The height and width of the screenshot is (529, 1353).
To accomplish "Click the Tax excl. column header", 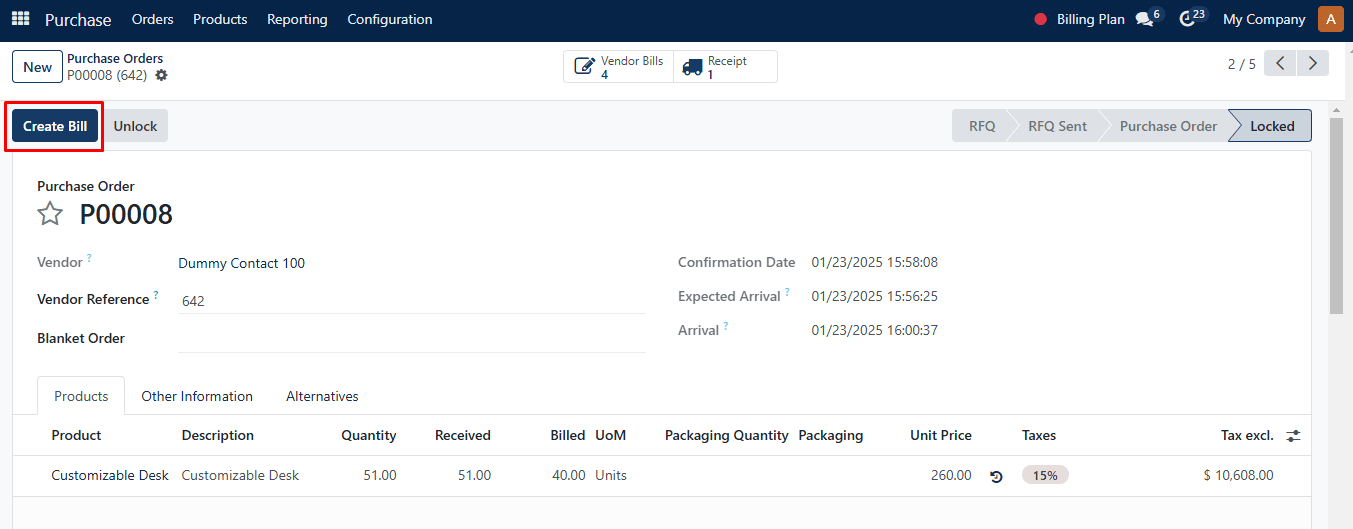I will pos(1247,435).
